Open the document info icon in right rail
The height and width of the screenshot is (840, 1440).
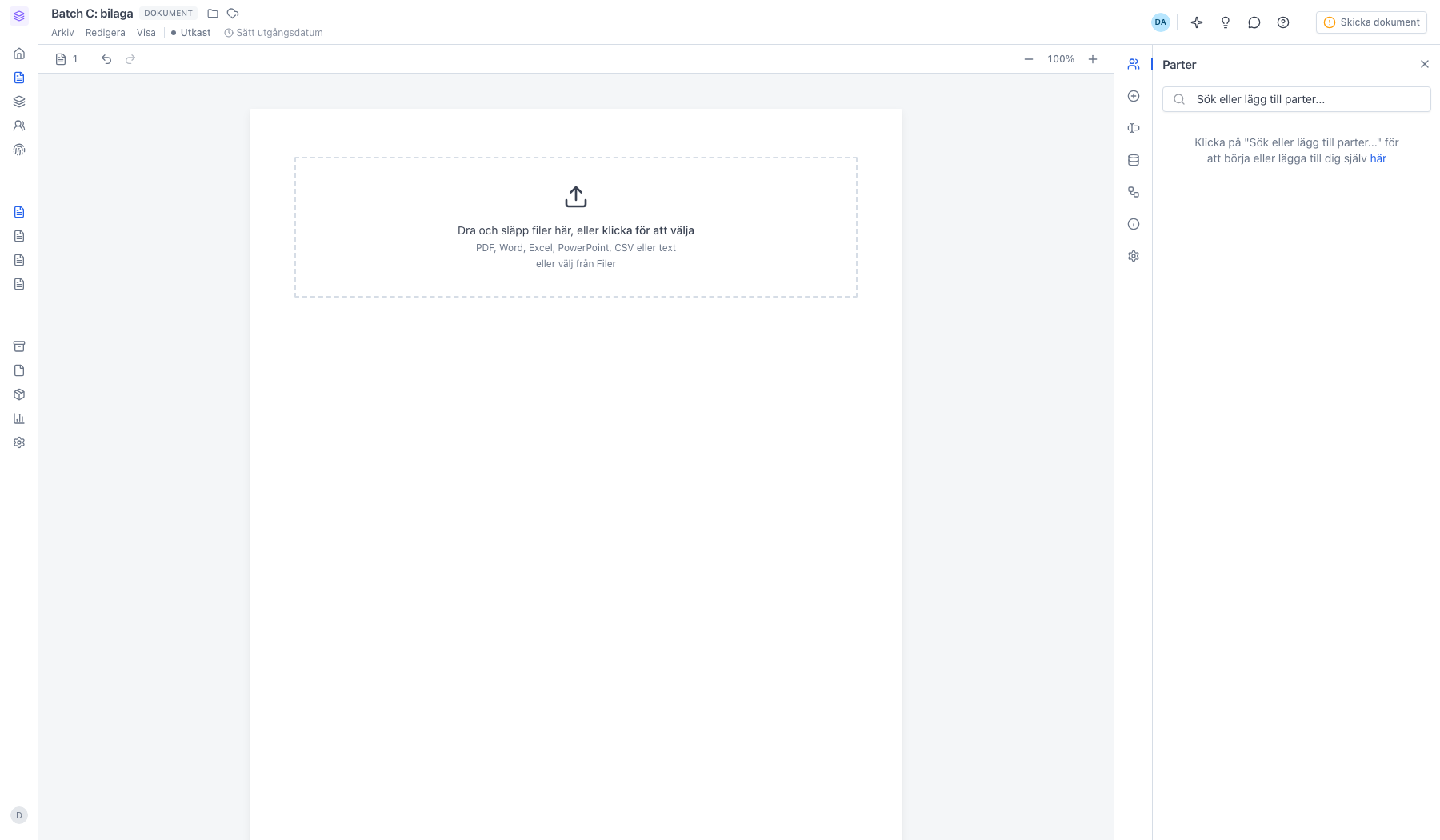coord(1134,224)
